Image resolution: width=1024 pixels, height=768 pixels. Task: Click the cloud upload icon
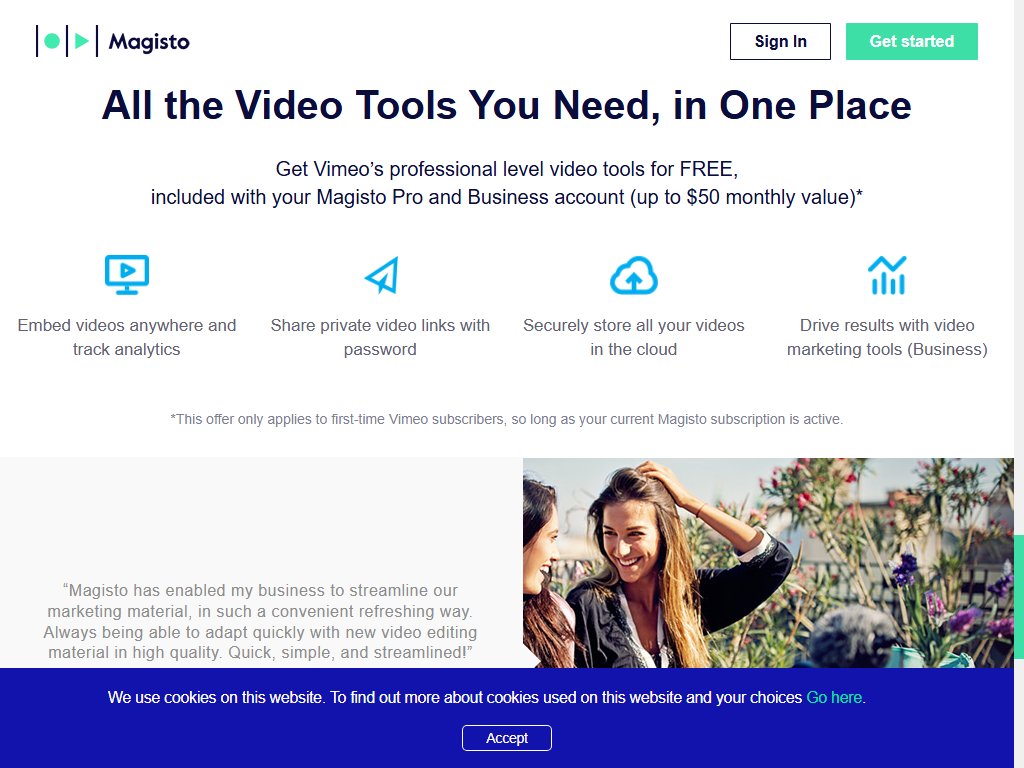point(633,276)
